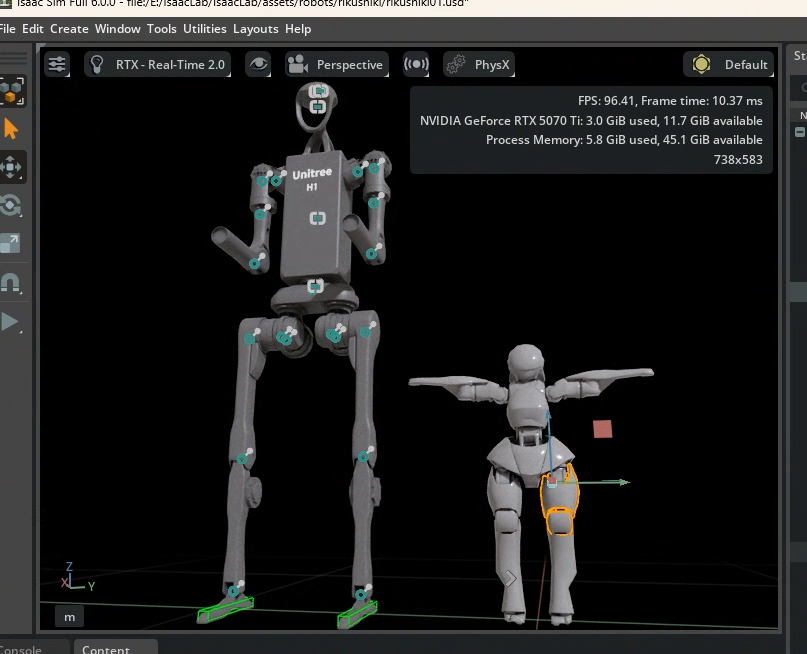This screenshot has height=654, width=807.
Task: Select the Scale tool
Action: tap(10, 243)
